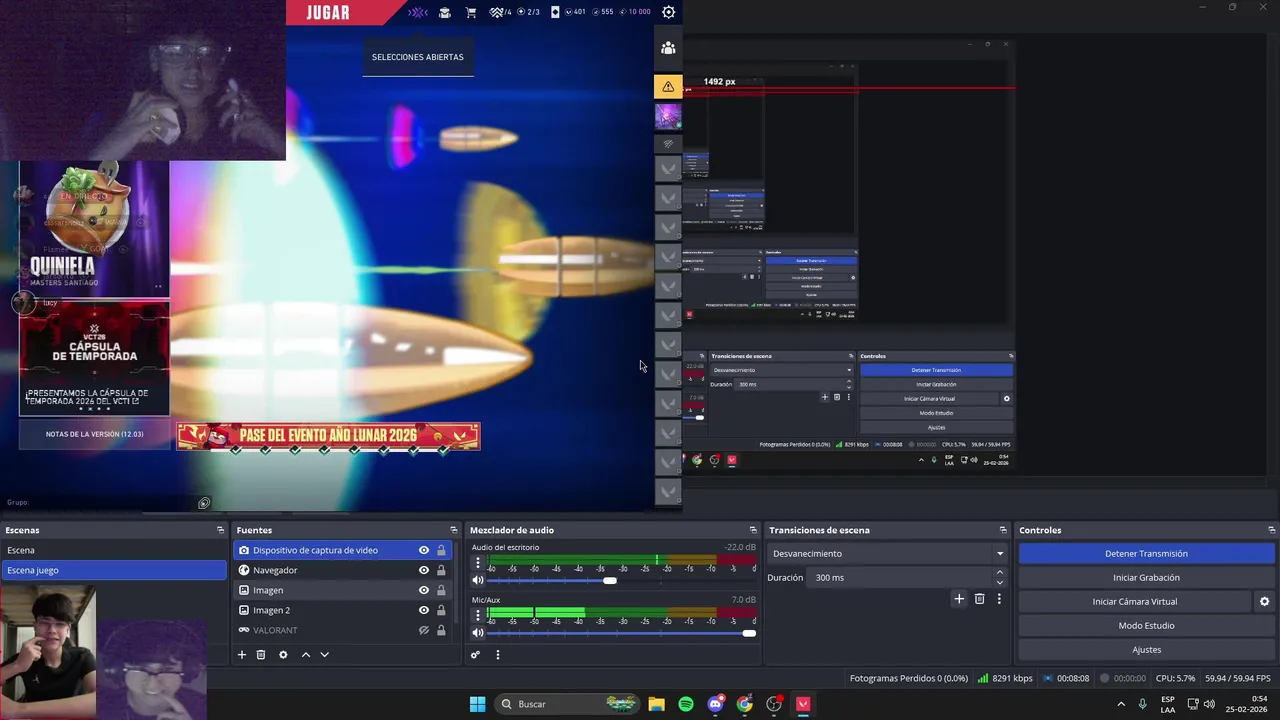This screenshot has width=1280, height=720.
Task: Move source up with arrow icon
Action: [x=306, y=655]
